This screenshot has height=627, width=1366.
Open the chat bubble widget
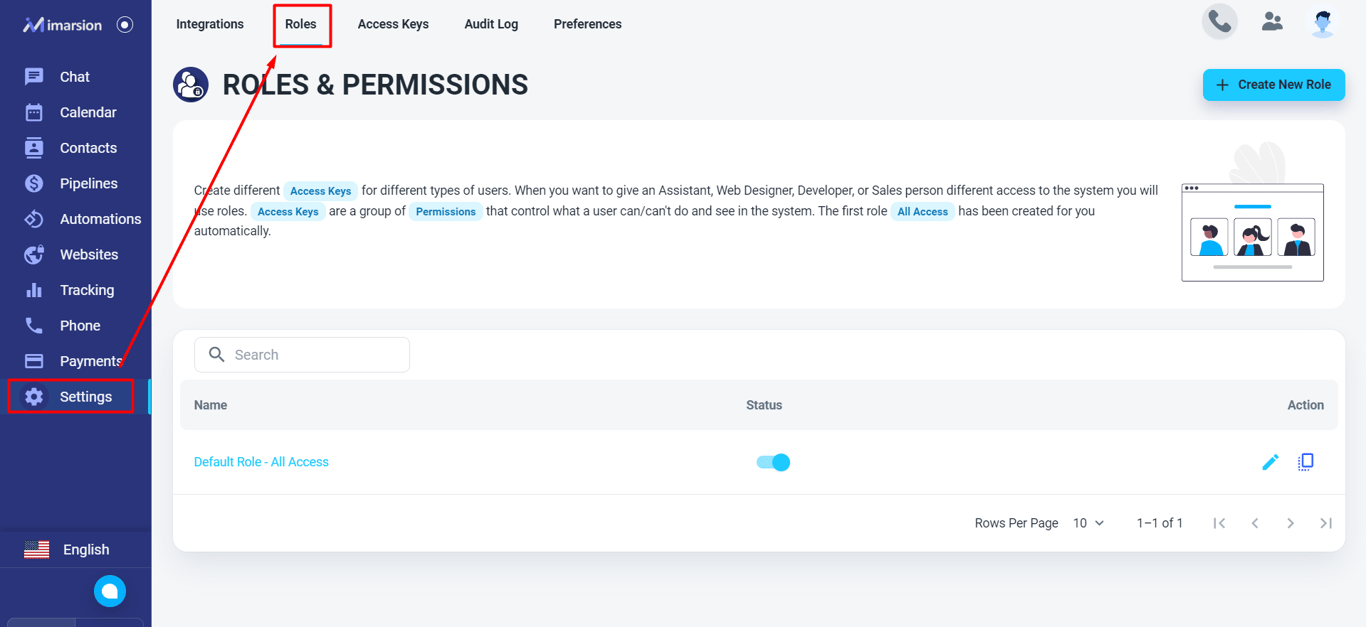(110, 591)
